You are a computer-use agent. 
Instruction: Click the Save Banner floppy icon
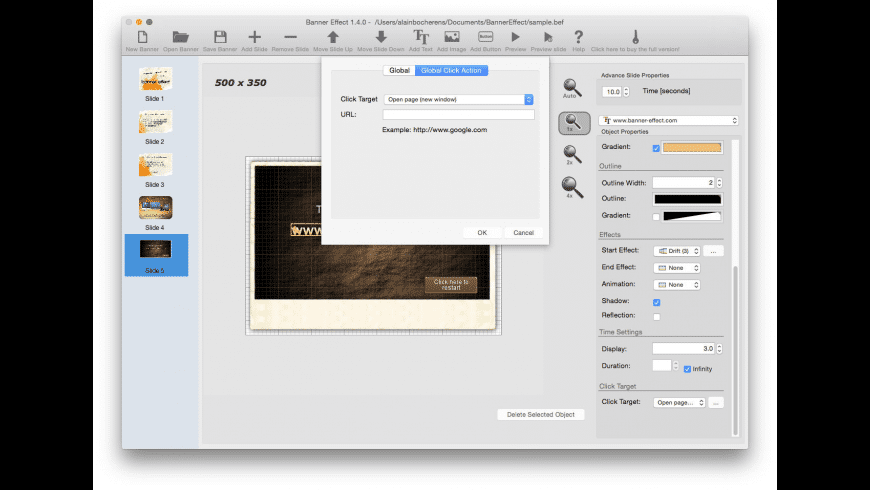220,37
